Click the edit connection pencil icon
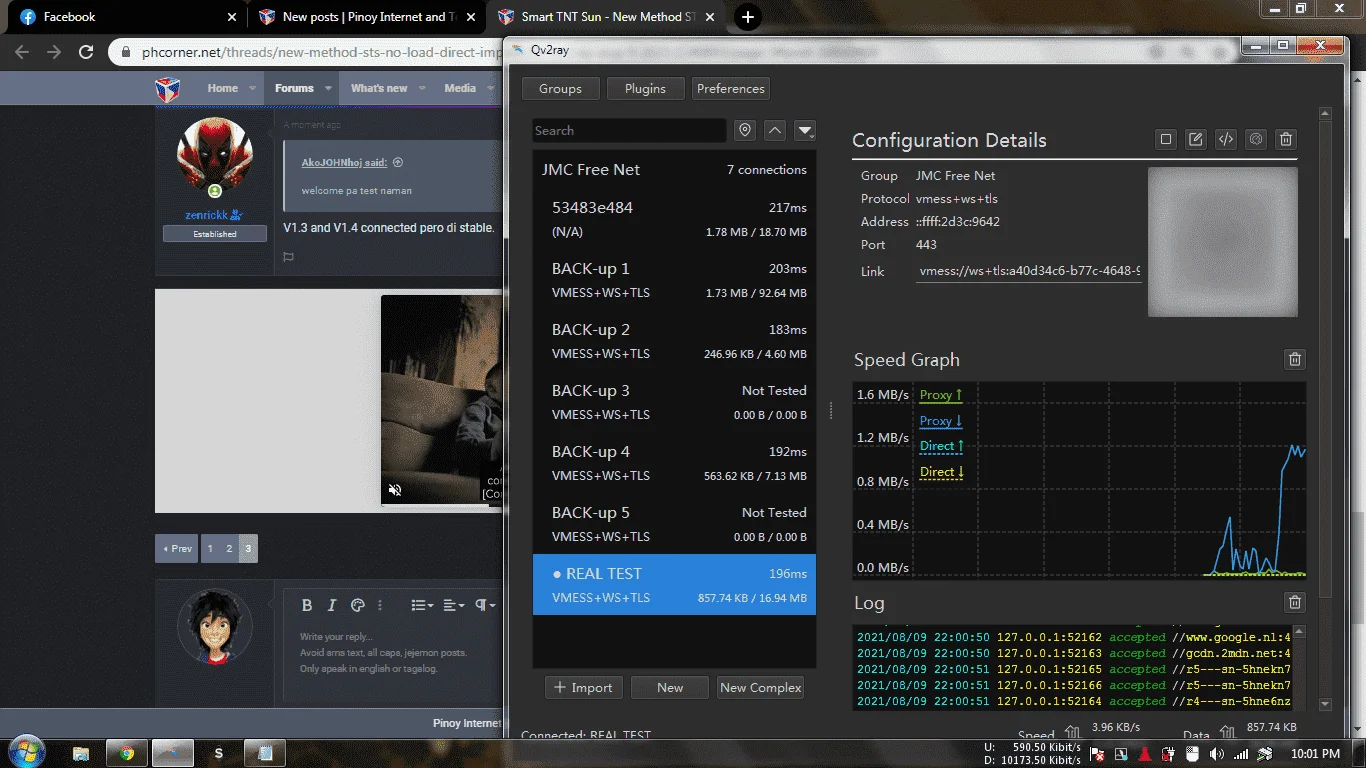This screenshot has width=1366, height=768. tap(1196, 140)
